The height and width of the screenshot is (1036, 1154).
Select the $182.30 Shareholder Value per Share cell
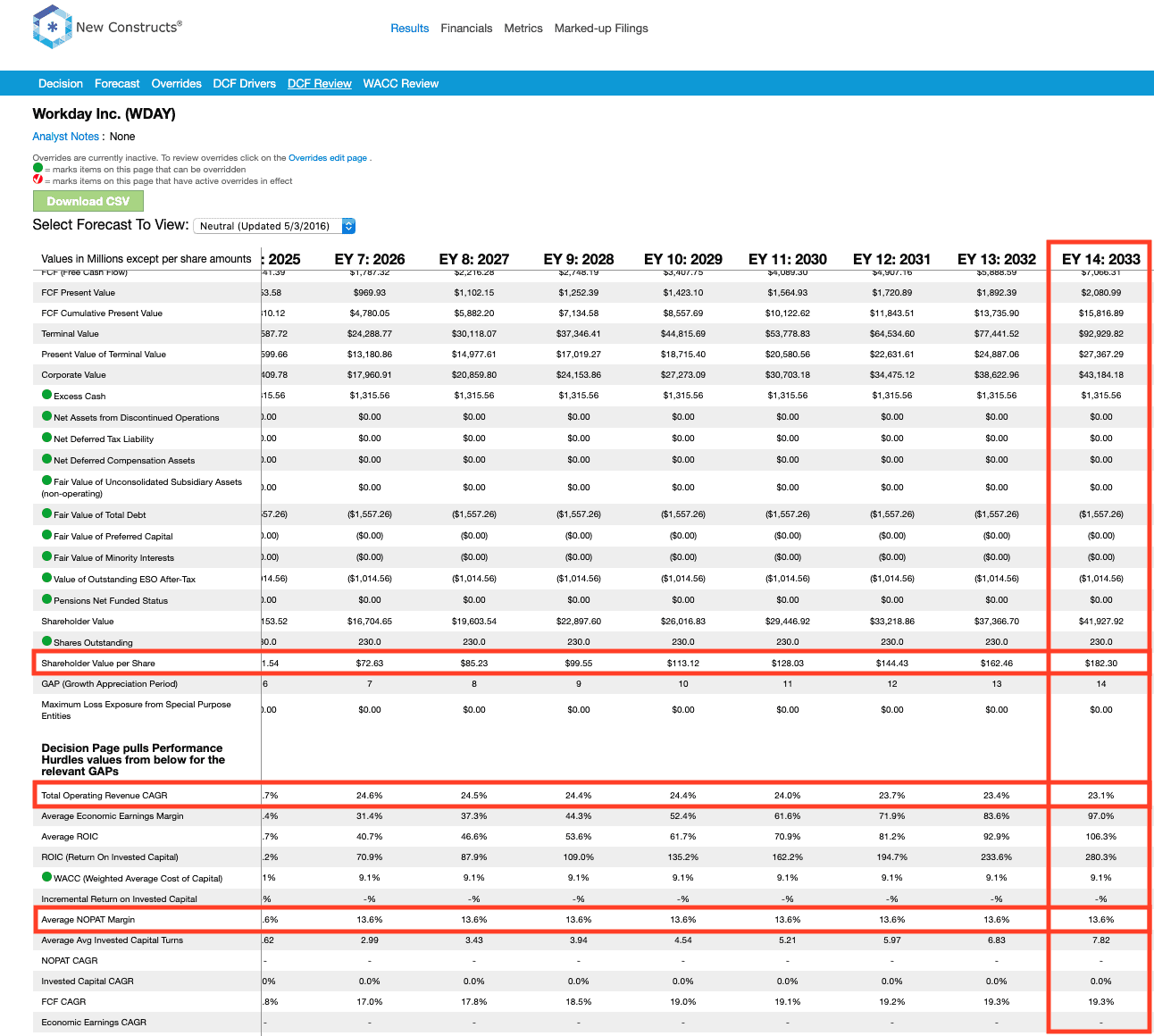1101,664
